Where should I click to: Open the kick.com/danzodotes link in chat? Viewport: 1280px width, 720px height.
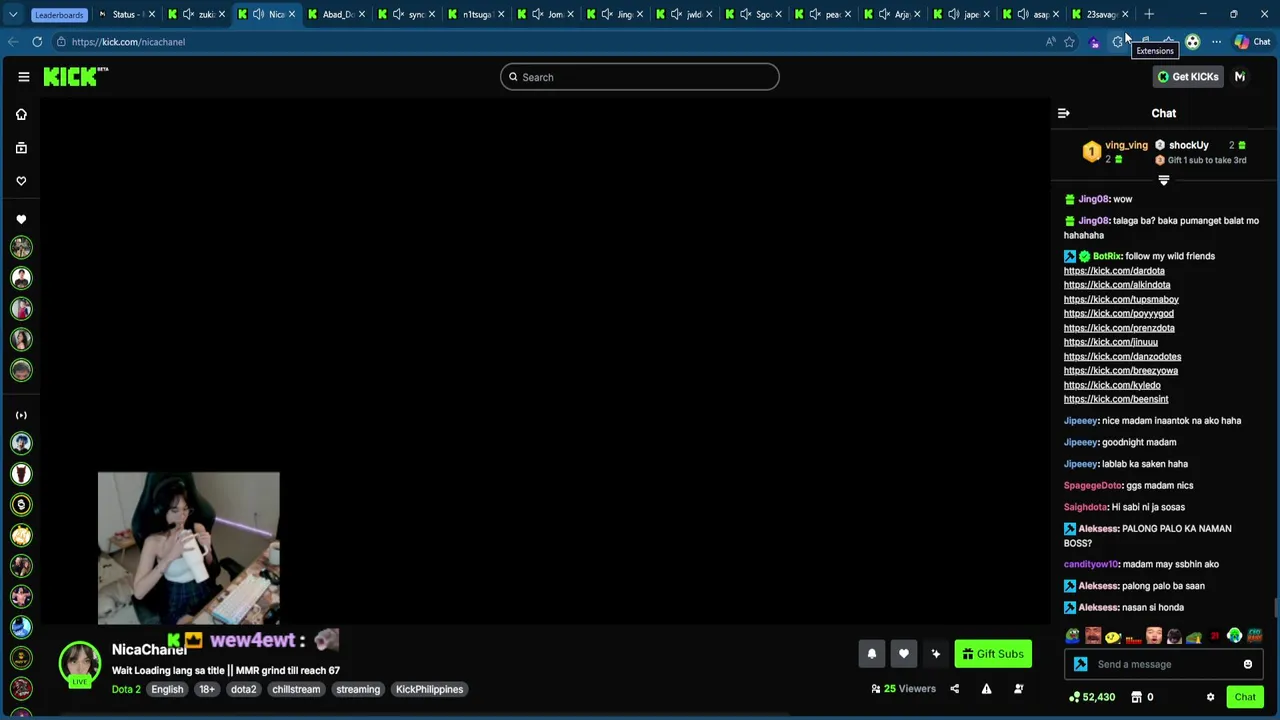pyautogui.click(x=1122, y=357)
